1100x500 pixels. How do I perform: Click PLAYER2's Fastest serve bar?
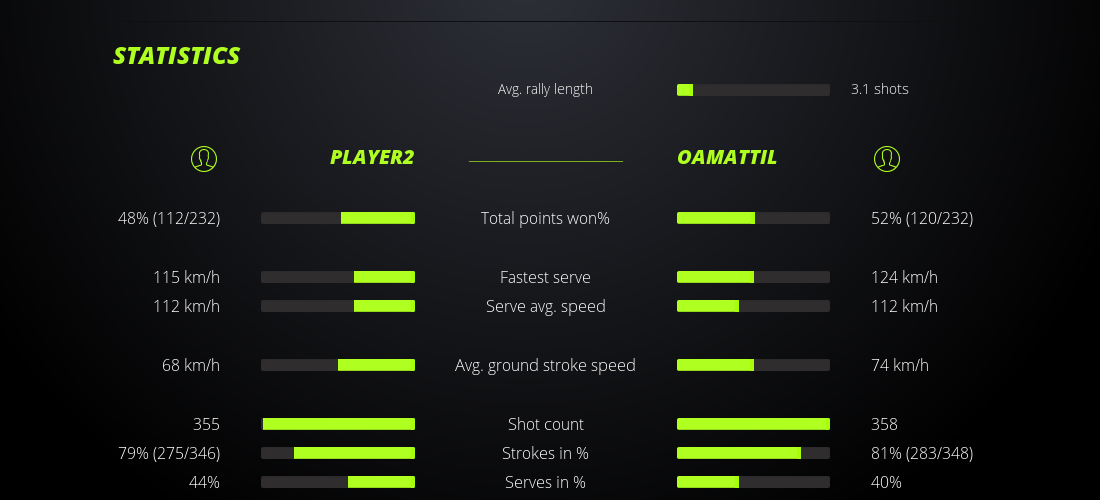338,277
